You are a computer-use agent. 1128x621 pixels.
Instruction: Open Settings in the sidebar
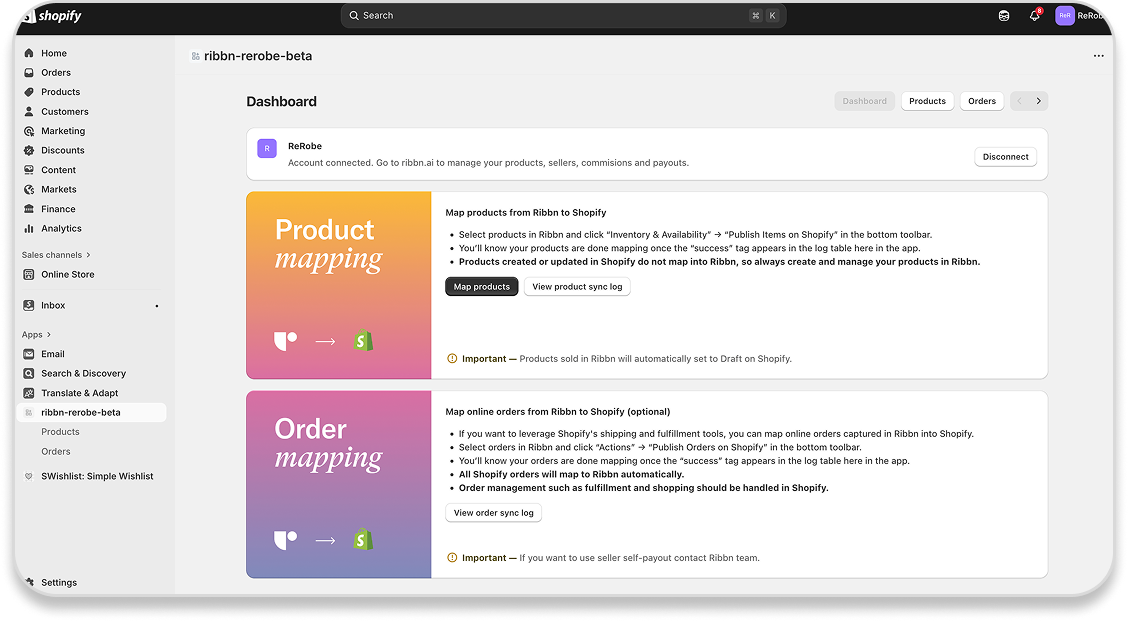[59, 582]
